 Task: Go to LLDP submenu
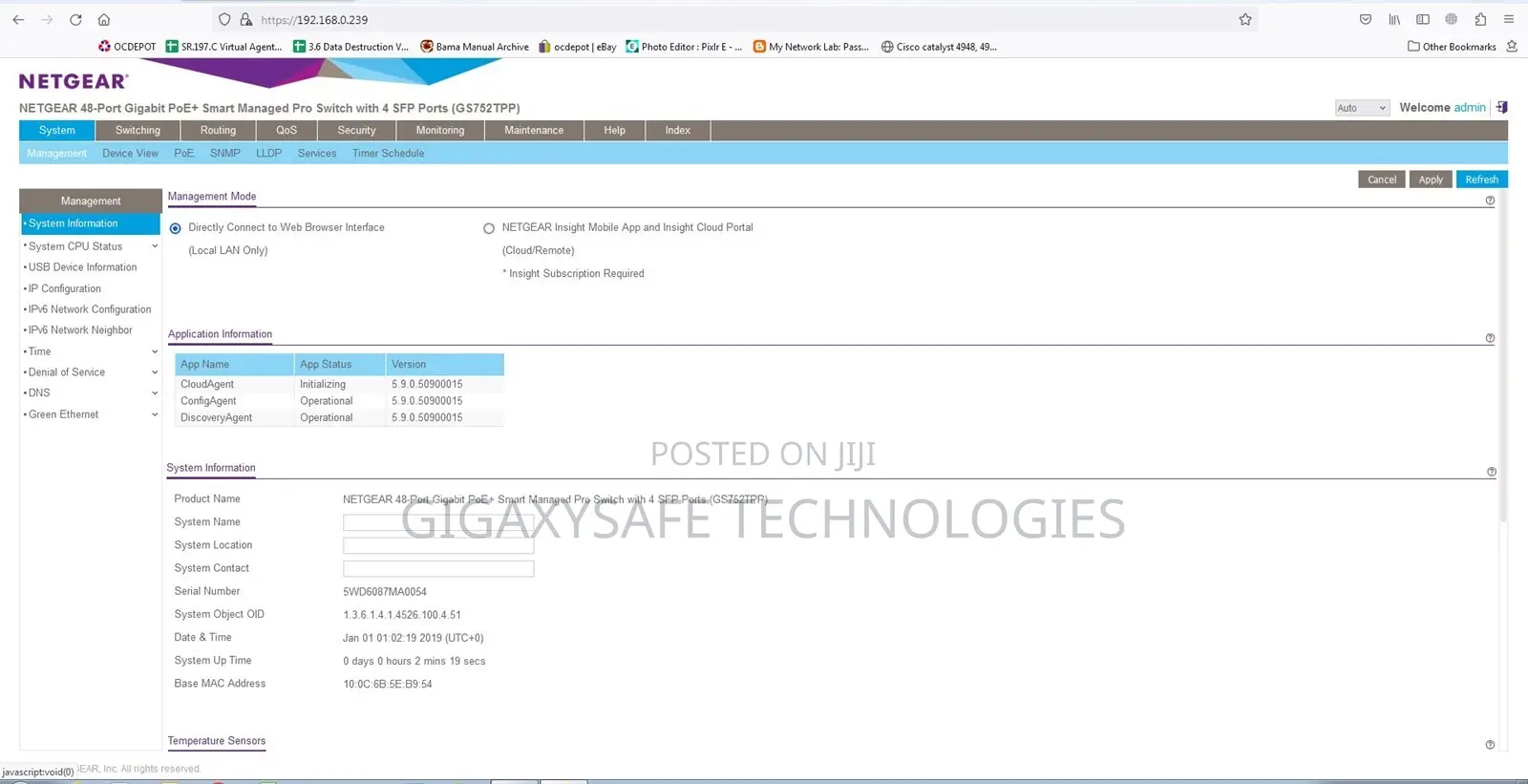(268, 153)
